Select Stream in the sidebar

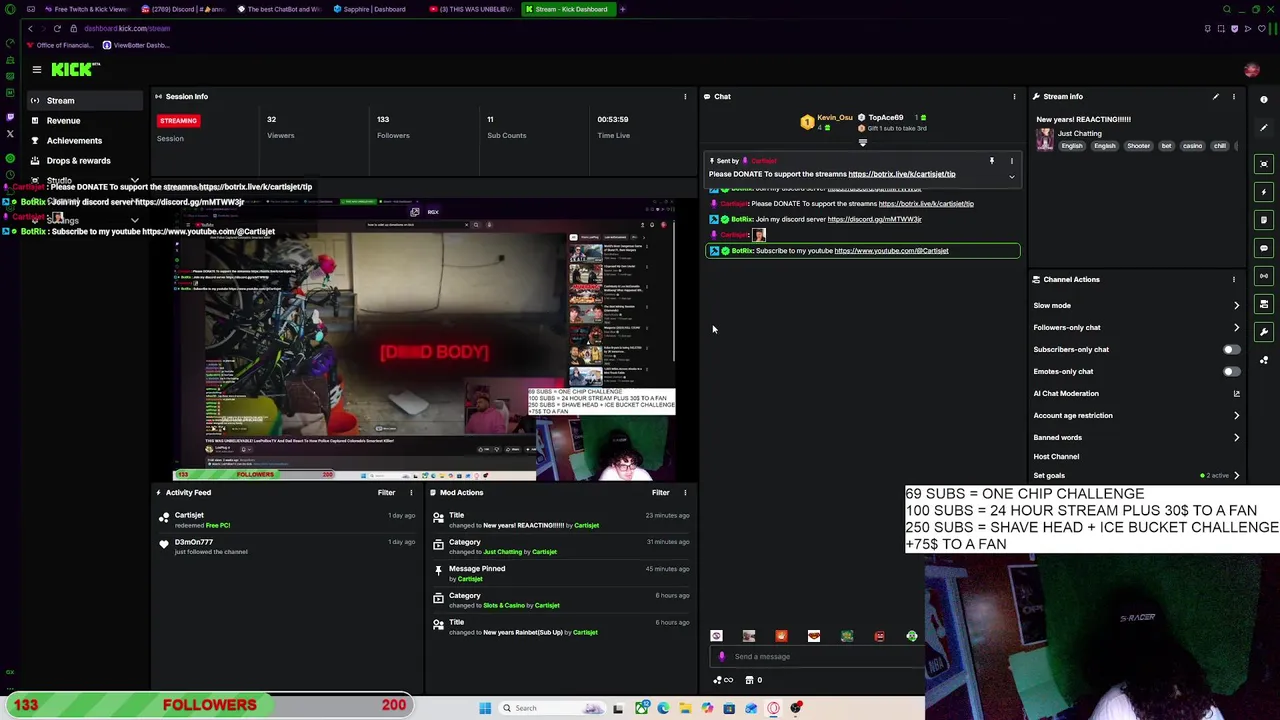86,101
